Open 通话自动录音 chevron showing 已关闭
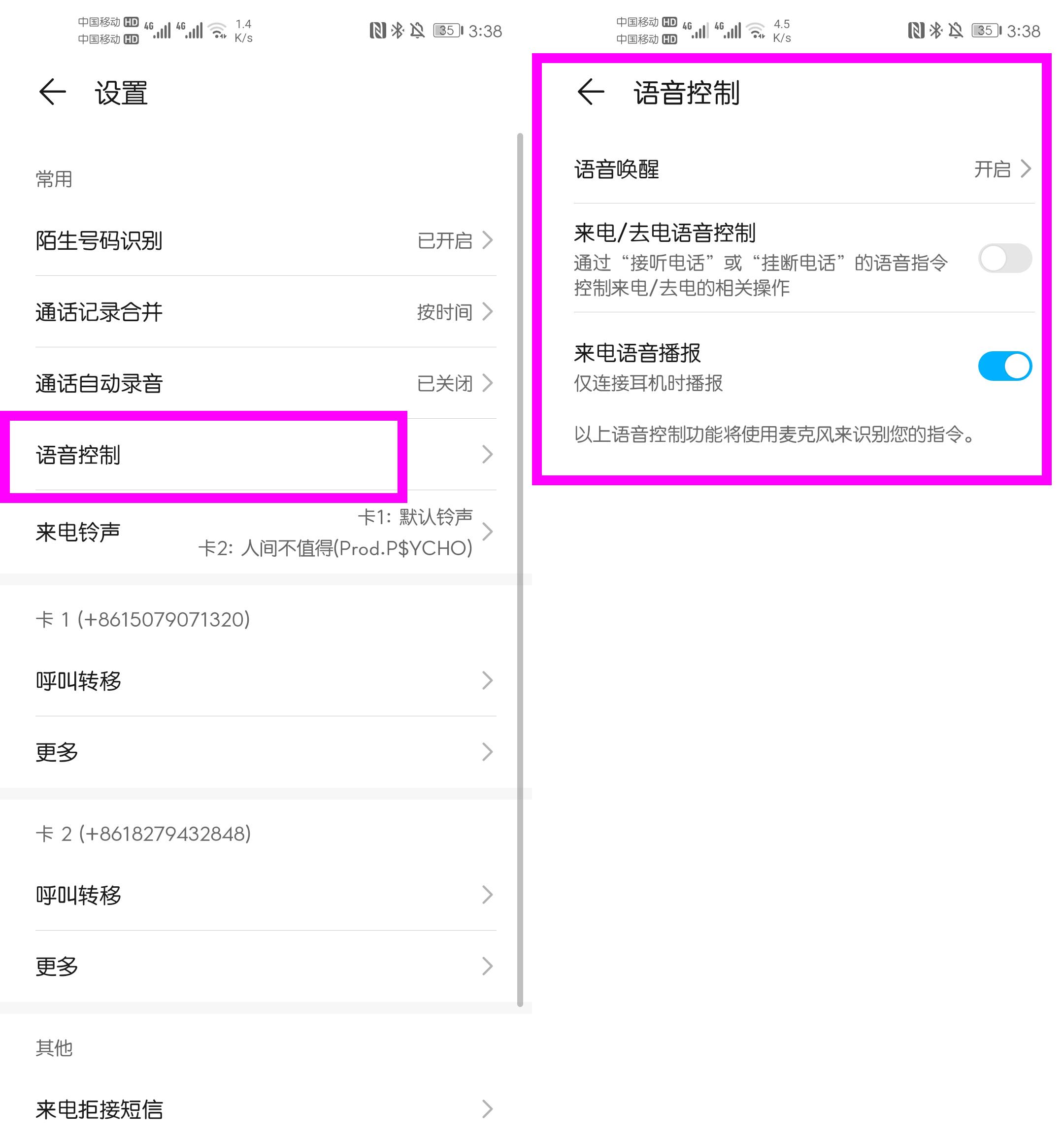This screenshot has width=1064, height=1138. (x=487, y=384)
